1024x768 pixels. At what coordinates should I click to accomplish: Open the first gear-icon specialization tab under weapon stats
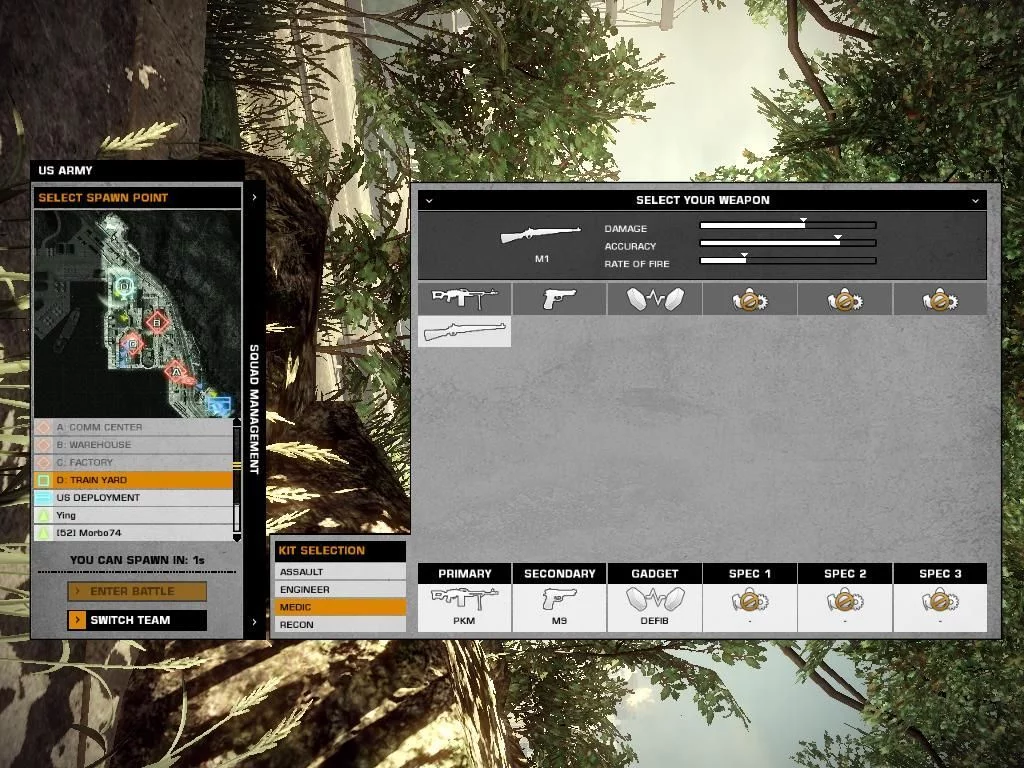click(x=750, y=298)
